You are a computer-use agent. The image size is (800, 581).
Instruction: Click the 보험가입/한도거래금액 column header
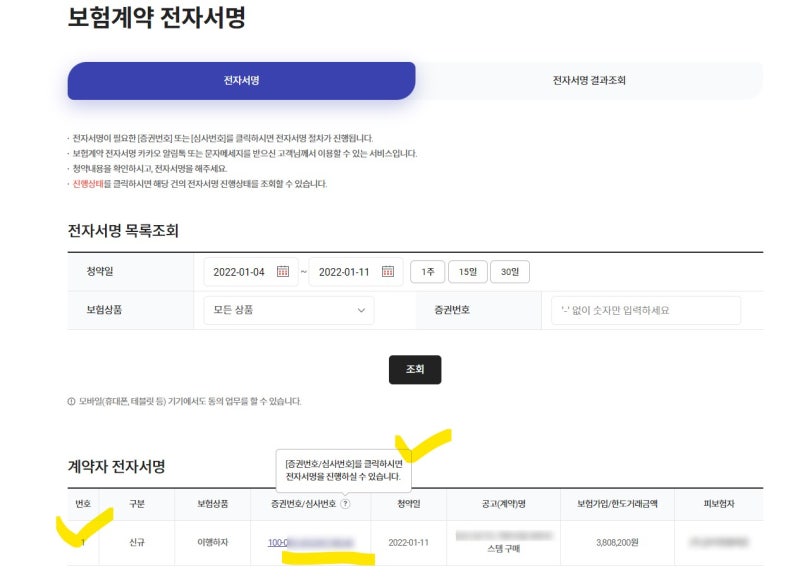point(617,504)
